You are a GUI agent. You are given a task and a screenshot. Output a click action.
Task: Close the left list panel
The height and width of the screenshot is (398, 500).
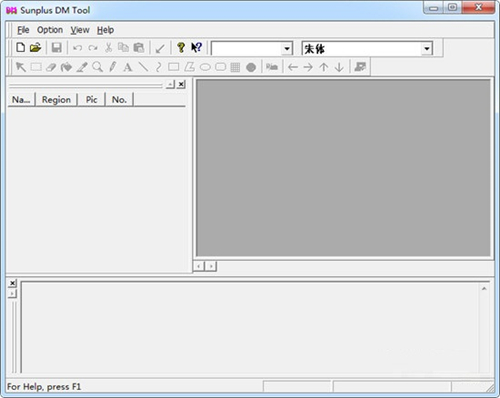pos(181,84)
